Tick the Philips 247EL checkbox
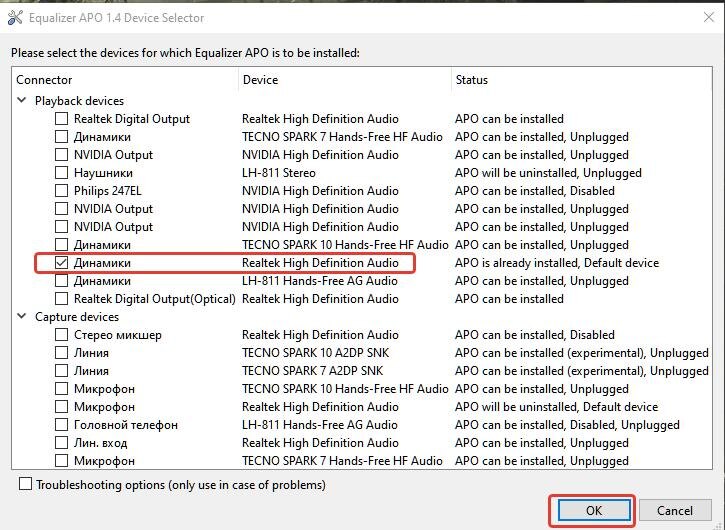The height and width of the screenshot is (530, 725). 61,191
